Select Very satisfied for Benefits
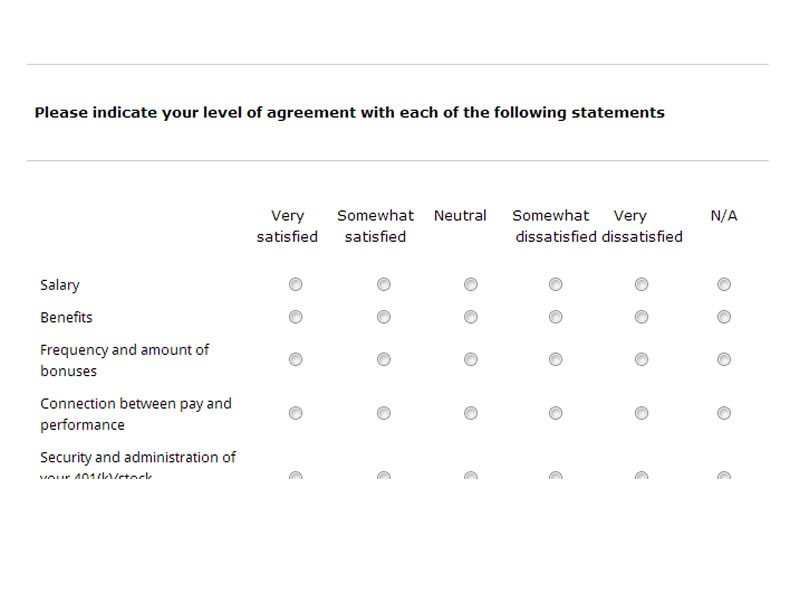800x600 pixels. point(294,317)
